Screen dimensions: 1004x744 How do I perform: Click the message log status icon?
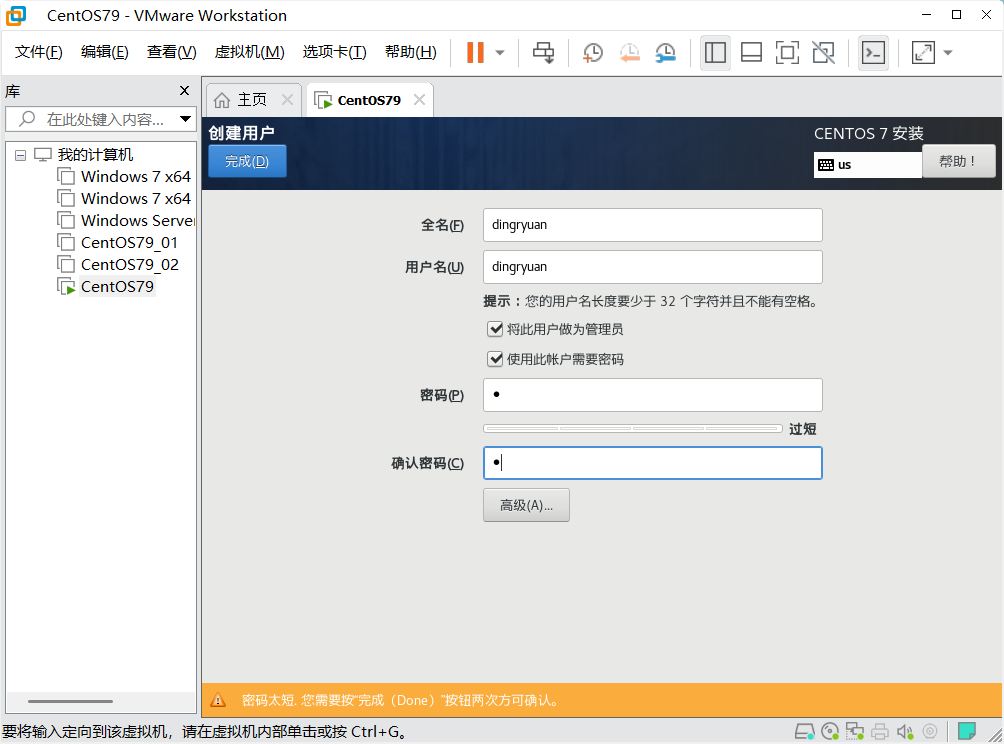[x=966, y=731]
